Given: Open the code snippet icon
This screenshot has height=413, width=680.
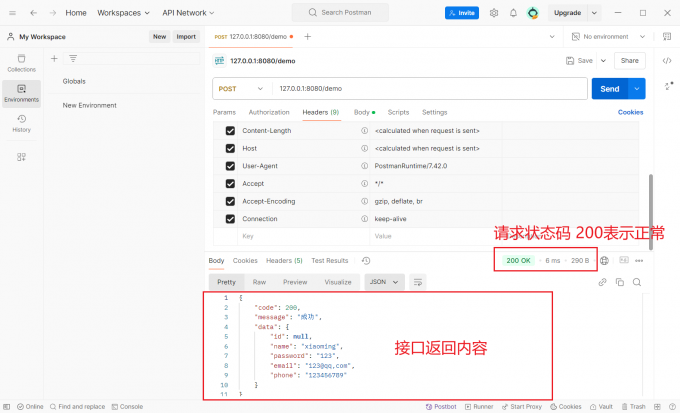Looking at the screenshot, I should pos(667,61).
